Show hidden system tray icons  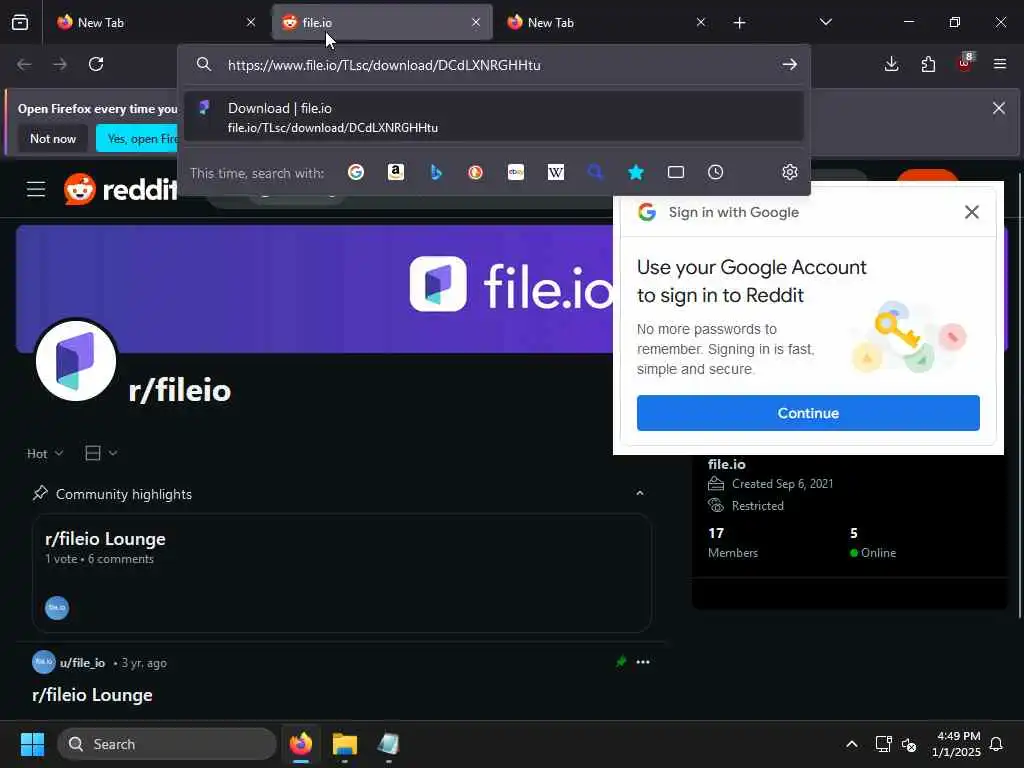coord(852,744)
